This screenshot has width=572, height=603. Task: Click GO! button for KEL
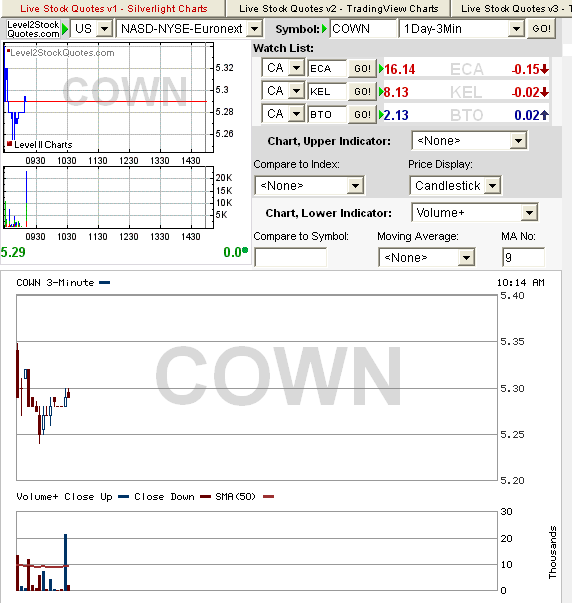(362, 92)
